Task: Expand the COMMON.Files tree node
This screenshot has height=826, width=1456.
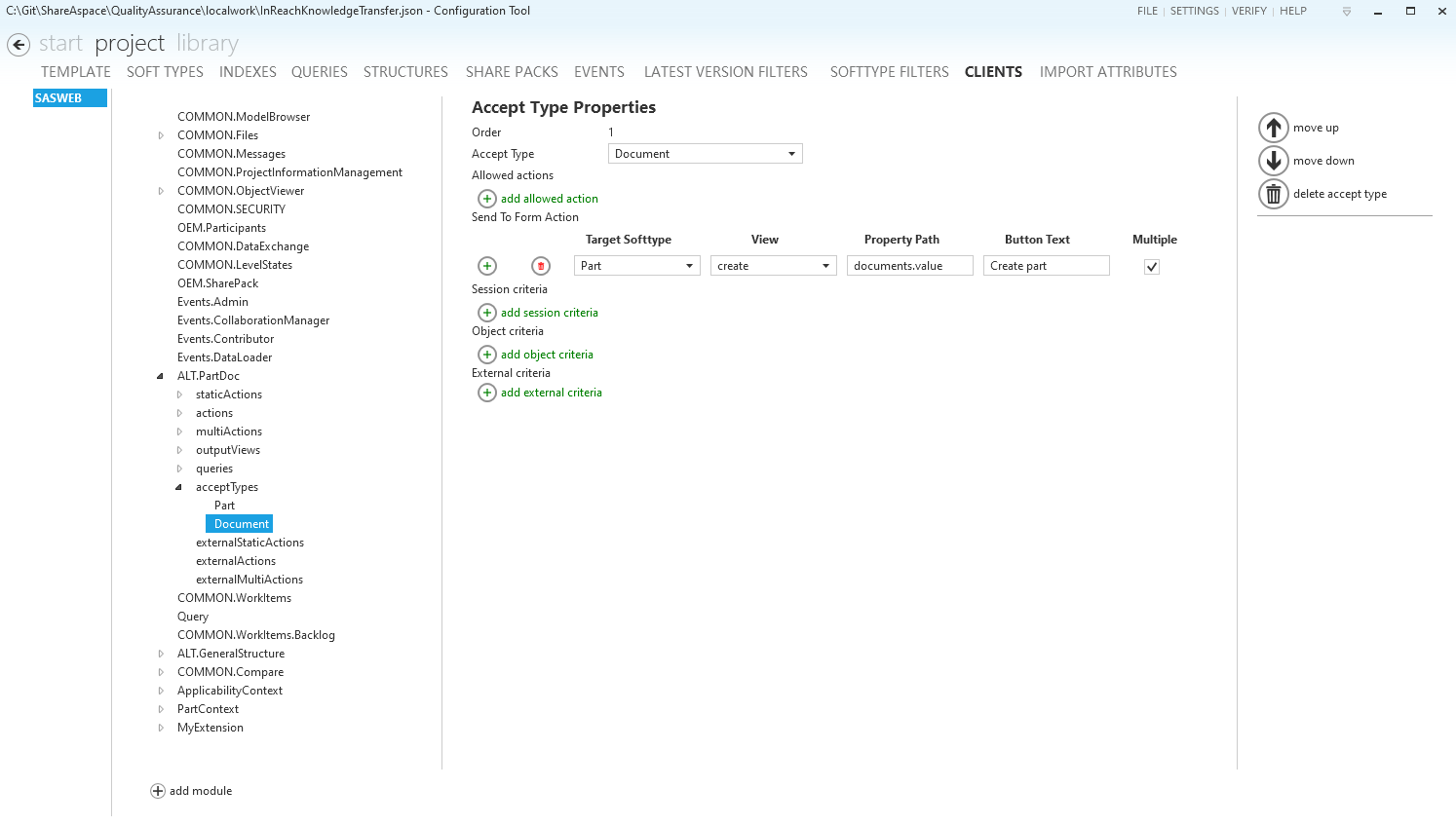Action: (161, 135)
